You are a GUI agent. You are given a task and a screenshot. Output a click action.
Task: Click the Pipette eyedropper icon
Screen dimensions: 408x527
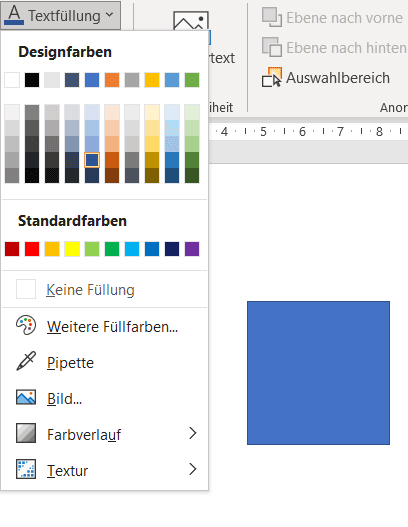pos(26,361)
